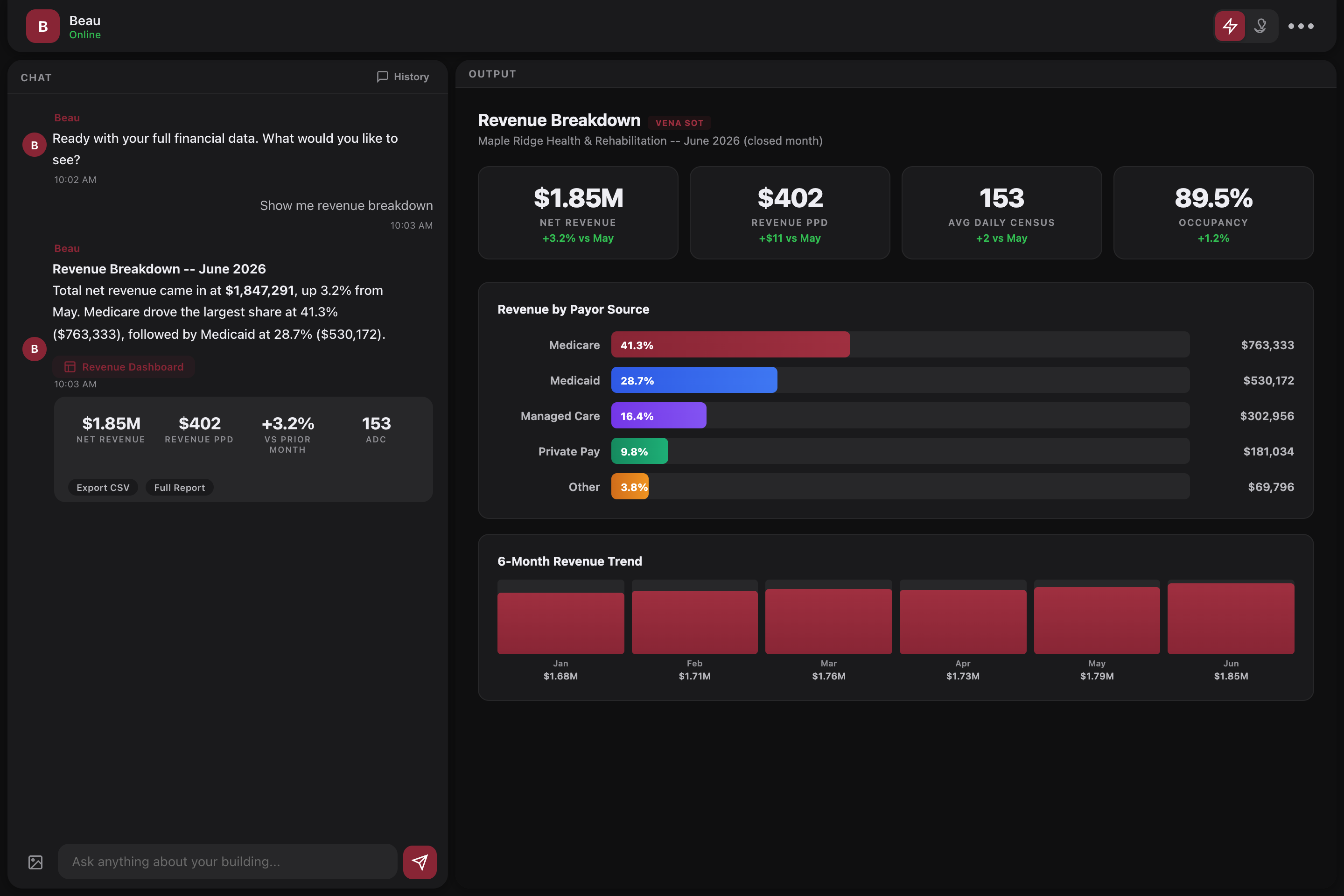Click the Jun $1.85M trend bar

pos(1231,619)
